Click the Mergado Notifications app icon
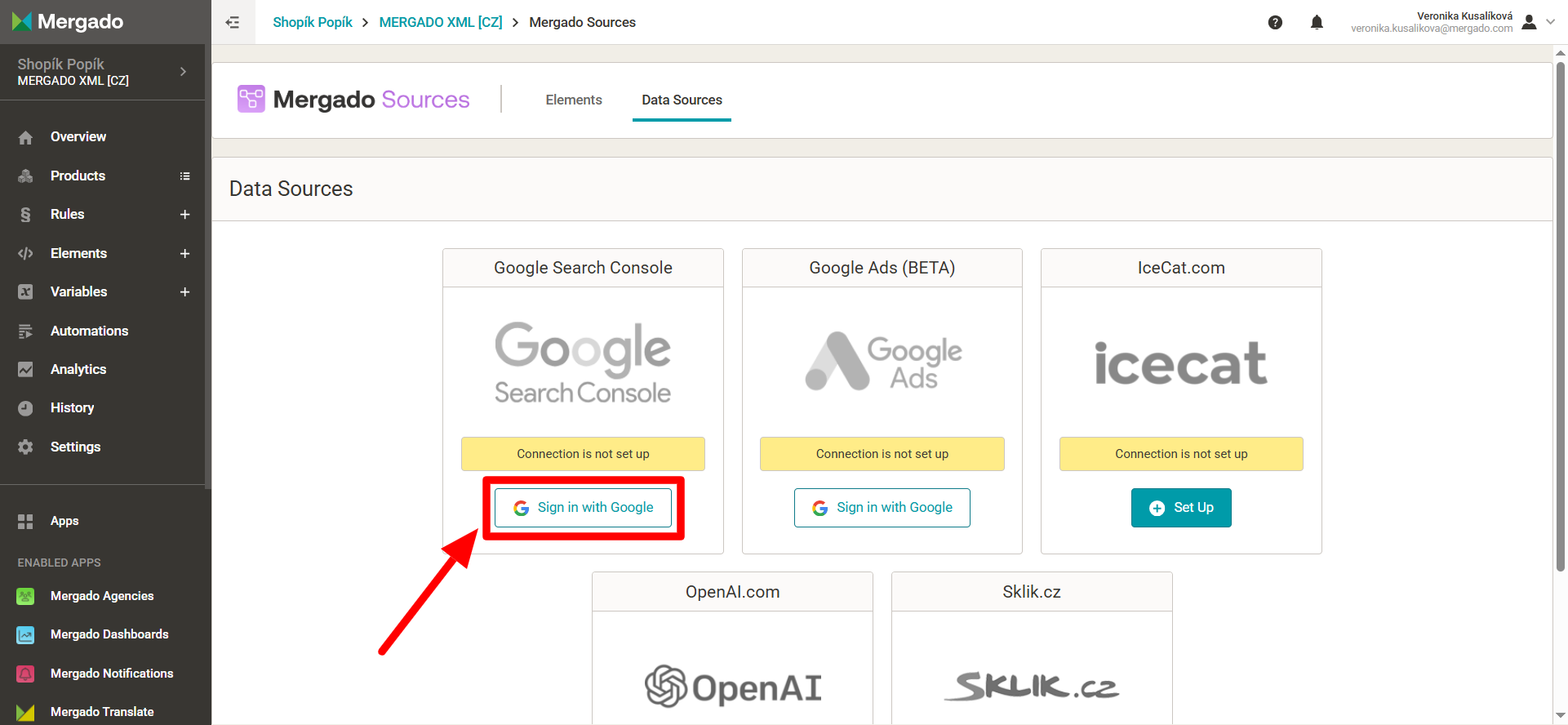This screenshot has width=1568, height=725. pyautogui.click(x=25, y=674)
